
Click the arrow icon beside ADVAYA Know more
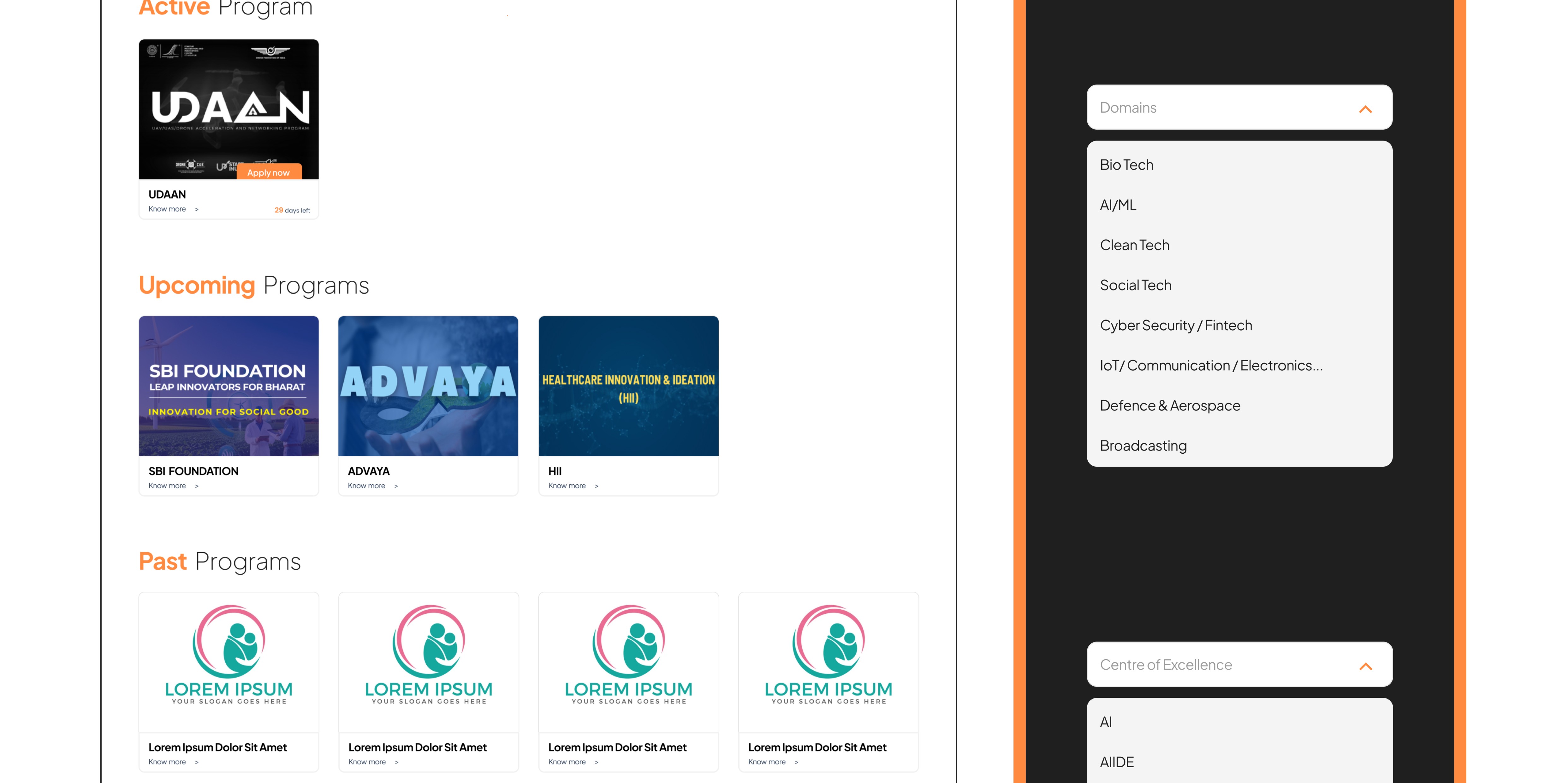pyautogui.click(x=396, y=486)
